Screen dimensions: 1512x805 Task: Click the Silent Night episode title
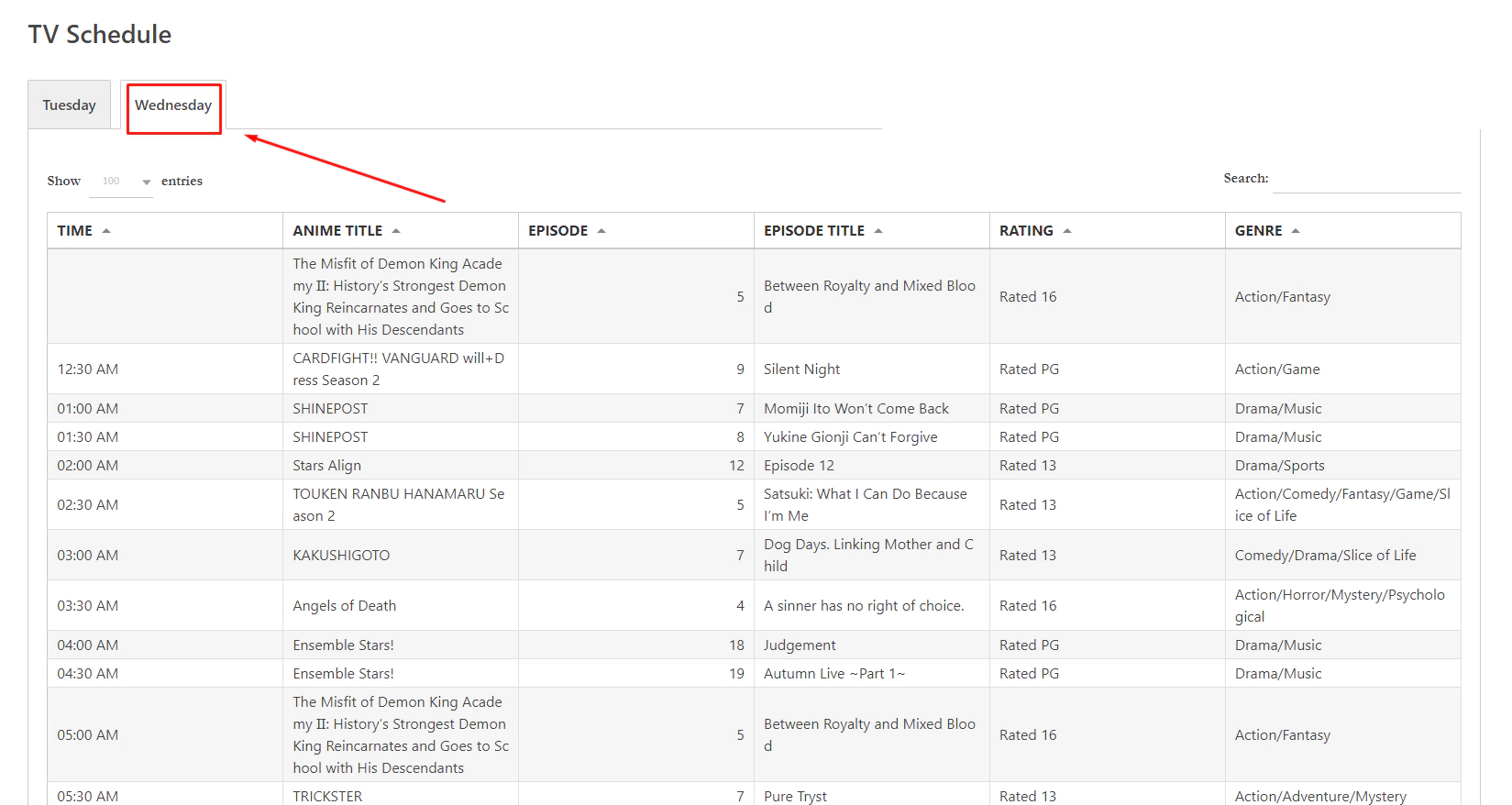pos(802,369)
